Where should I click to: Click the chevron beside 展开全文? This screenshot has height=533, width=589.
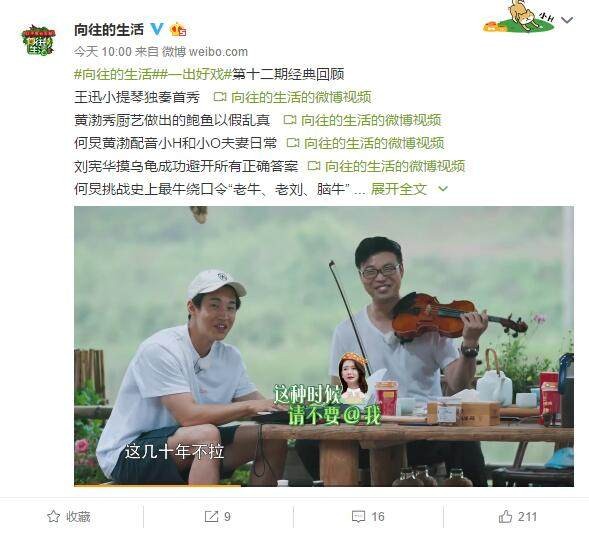(x=443, y=189)
